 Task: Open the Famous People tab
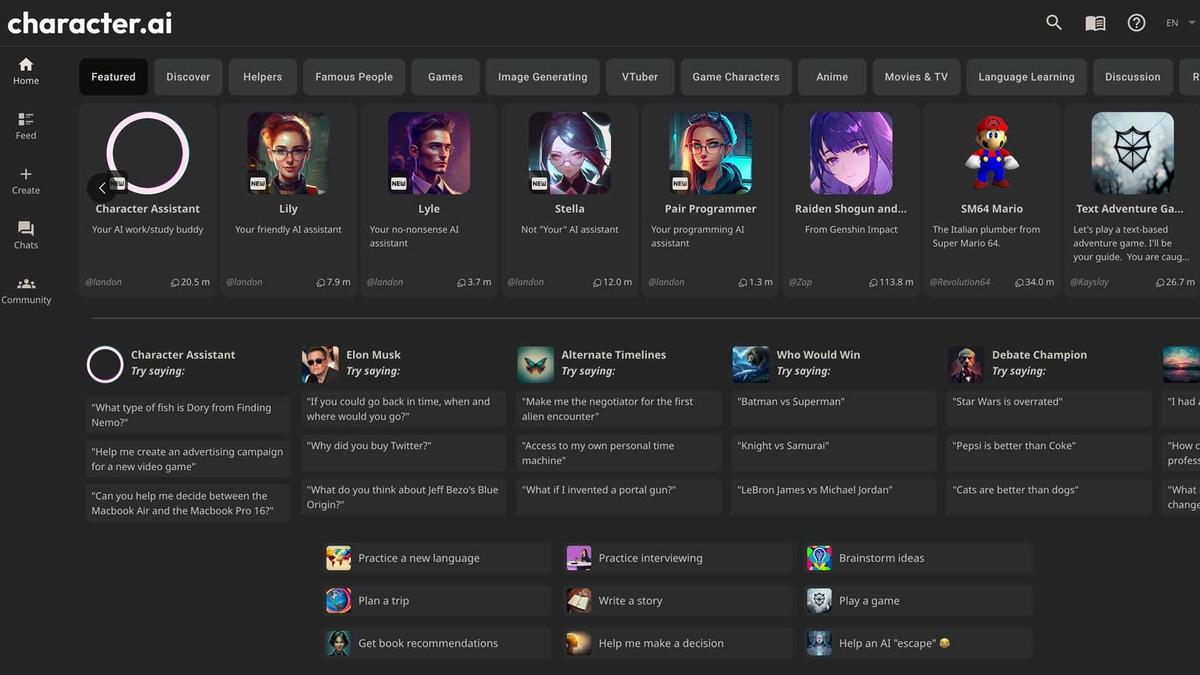point(353,76)
